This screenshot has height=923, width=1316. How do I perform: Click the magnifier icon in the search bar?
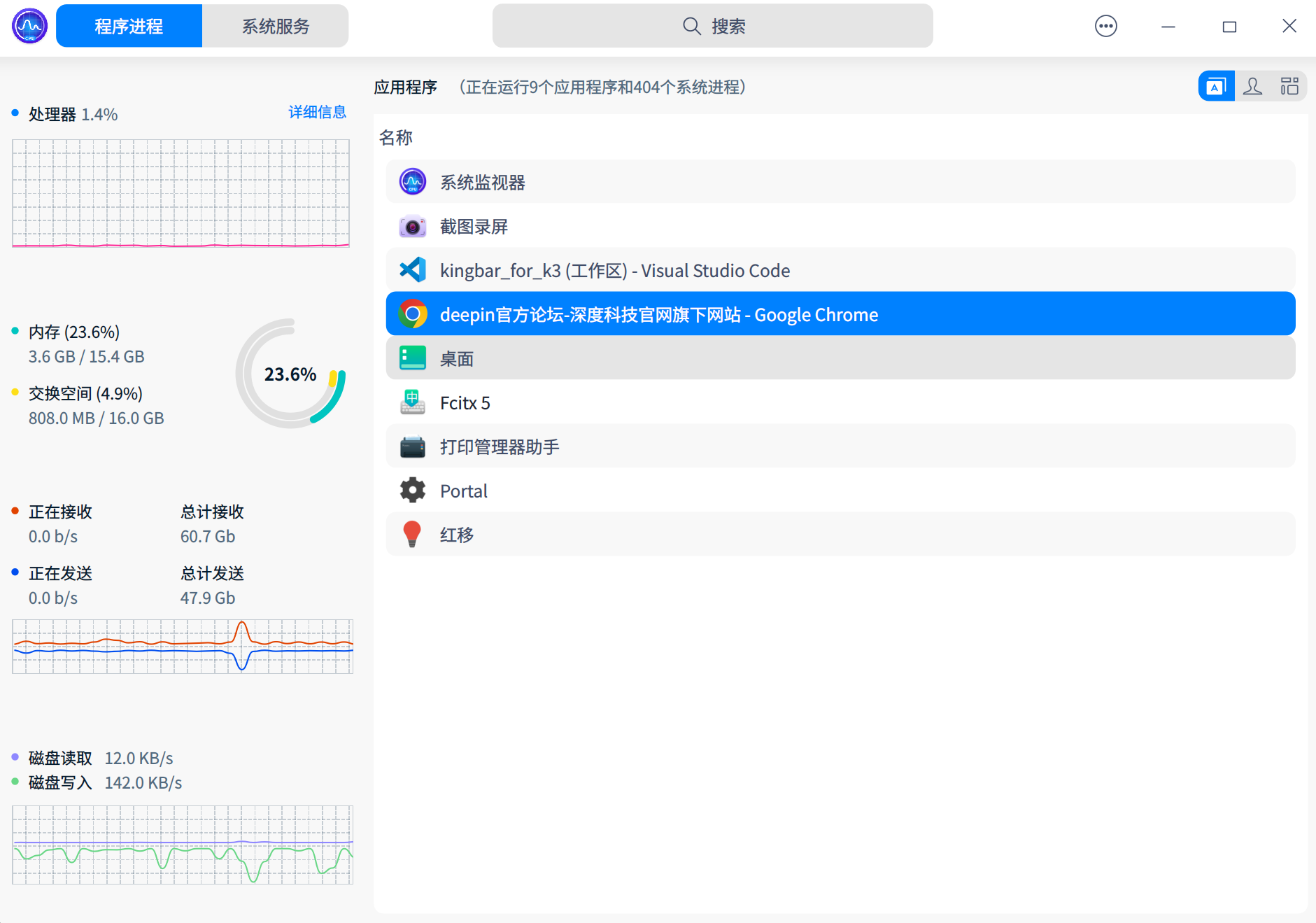click(x=691, y=26)
